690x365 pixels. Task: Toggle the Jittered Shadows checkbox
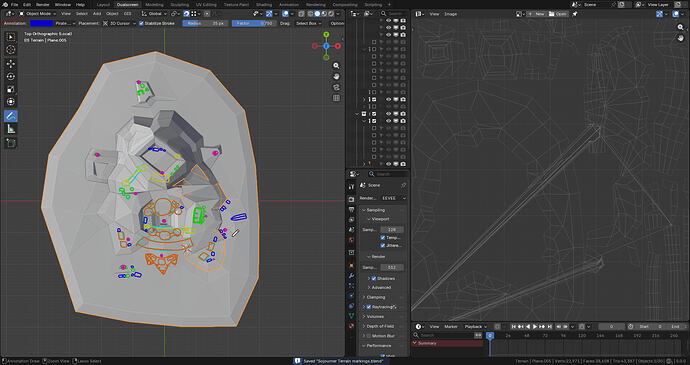(383, 245)
